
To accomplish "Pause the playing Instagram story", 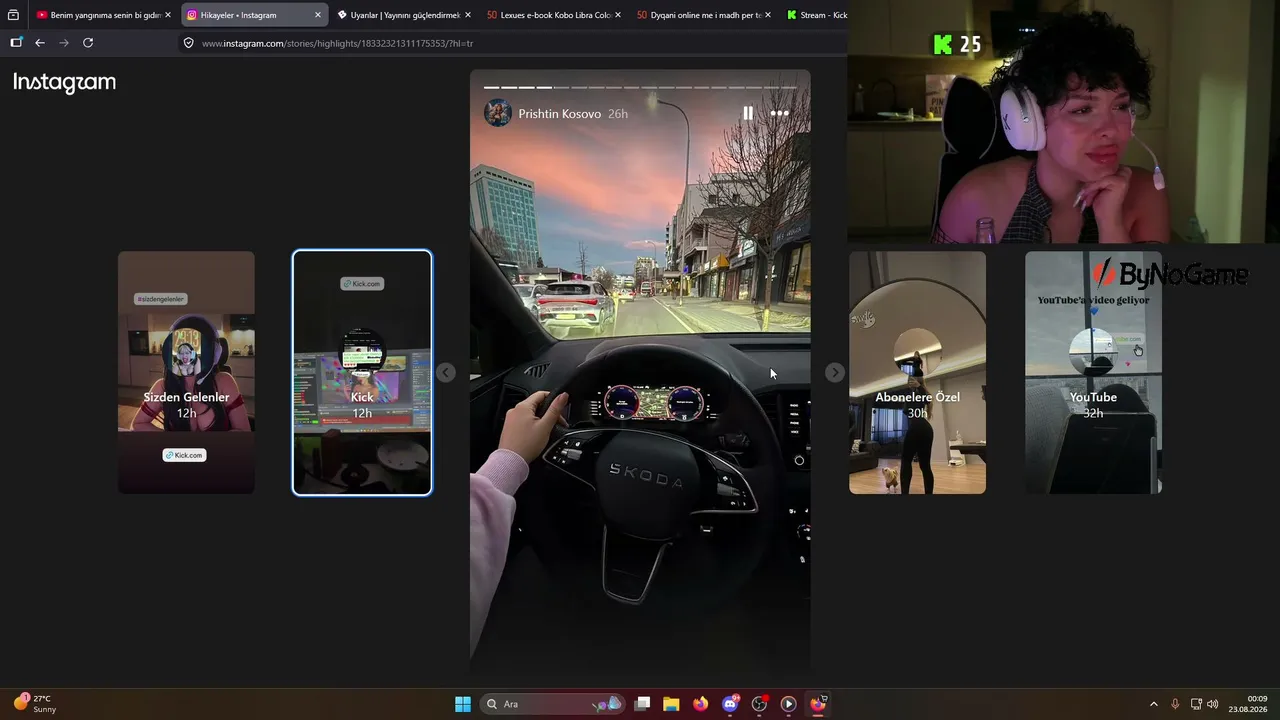I will [748, 114].
